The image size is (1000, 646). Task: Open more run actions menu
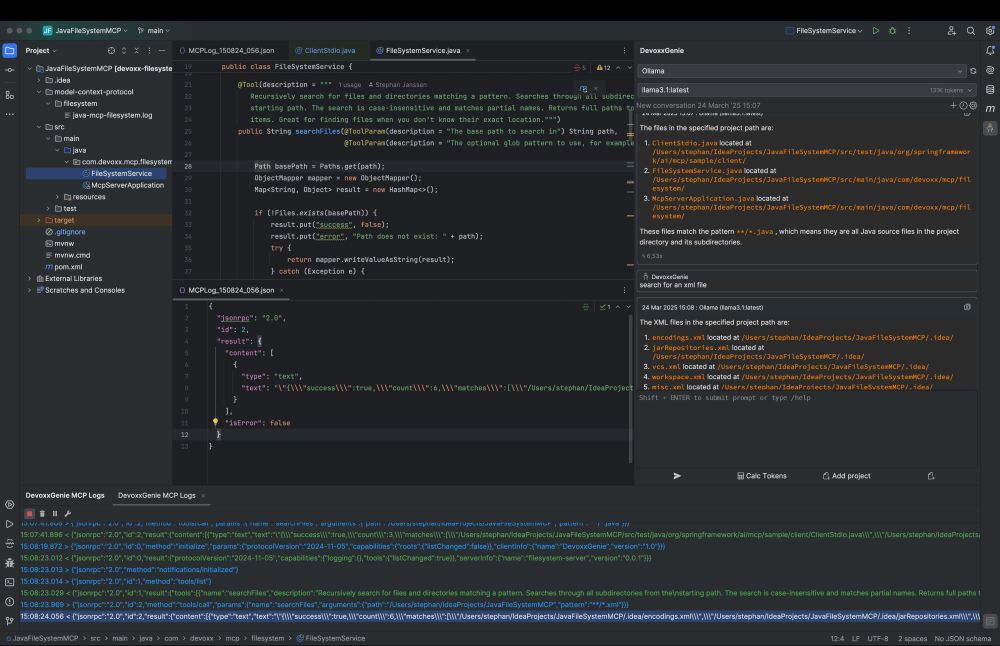click(909, 31)
